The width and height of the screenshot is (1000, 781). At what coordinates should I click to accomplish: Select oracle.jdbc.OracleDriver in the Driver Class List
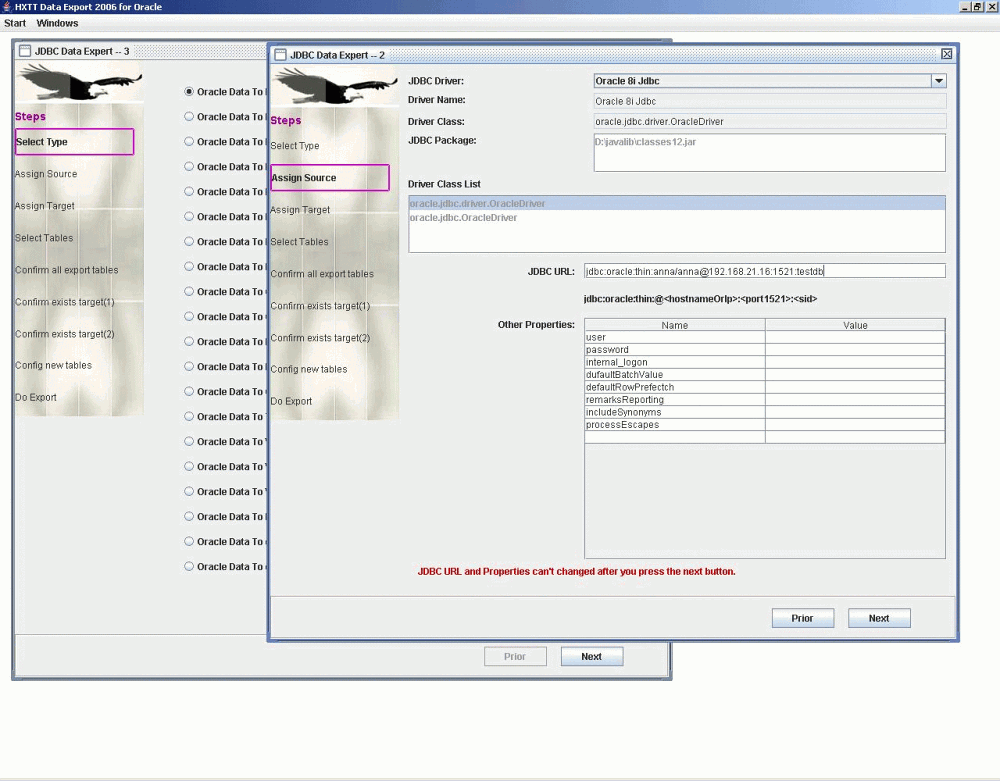pos(465,217)
